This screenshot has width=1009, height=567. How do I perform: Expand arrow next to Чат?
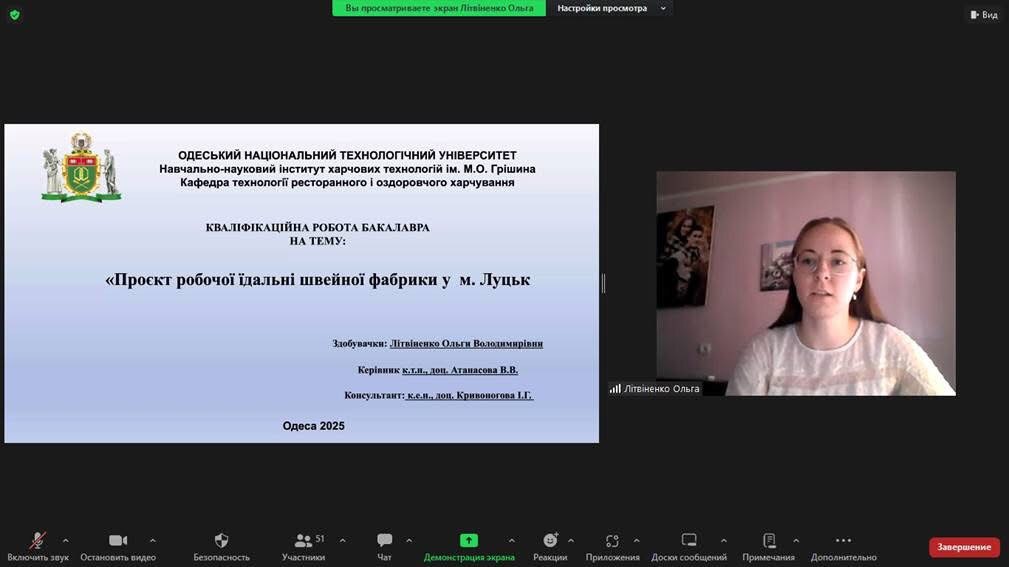point(409,541)
